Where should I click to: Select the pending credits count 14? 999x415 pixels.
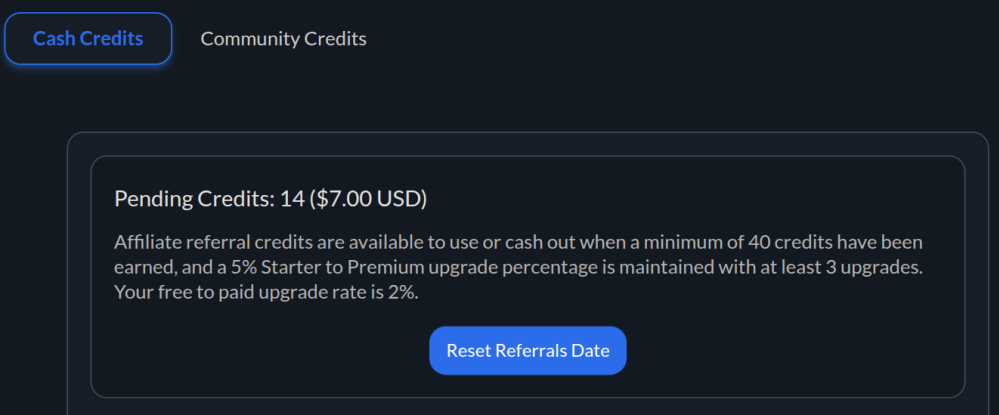click(x=291, y=199)
